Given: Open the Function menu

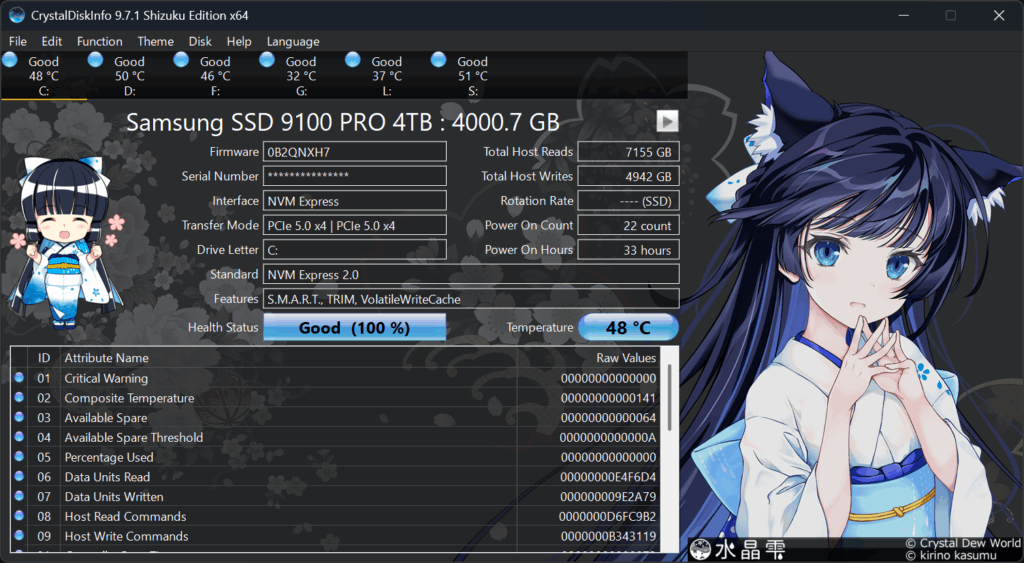Looking at the screenshot, I should point(99,41).
